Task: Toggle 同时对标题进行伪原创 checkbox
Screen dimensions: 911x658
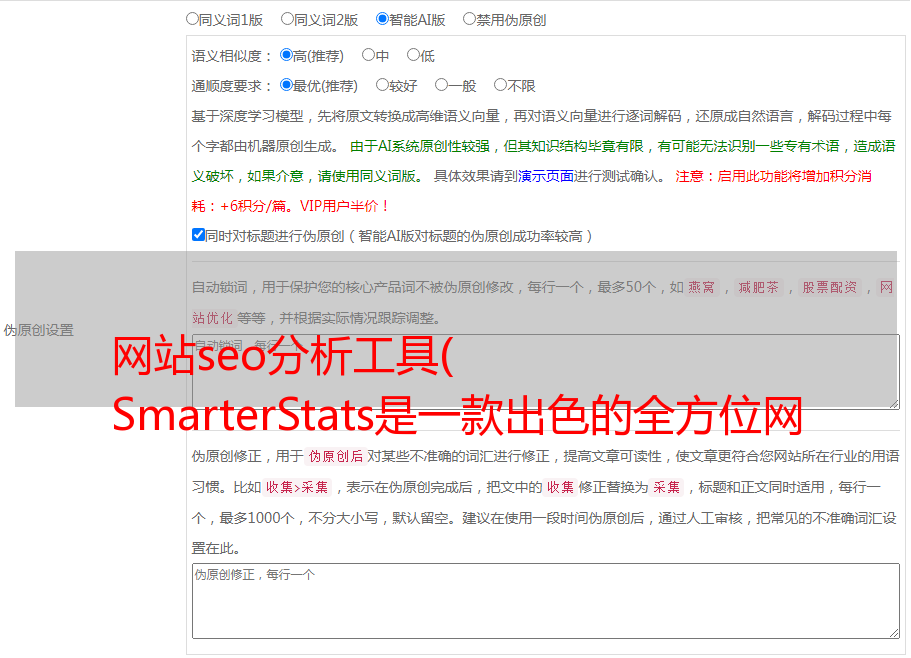Action: 198,235
